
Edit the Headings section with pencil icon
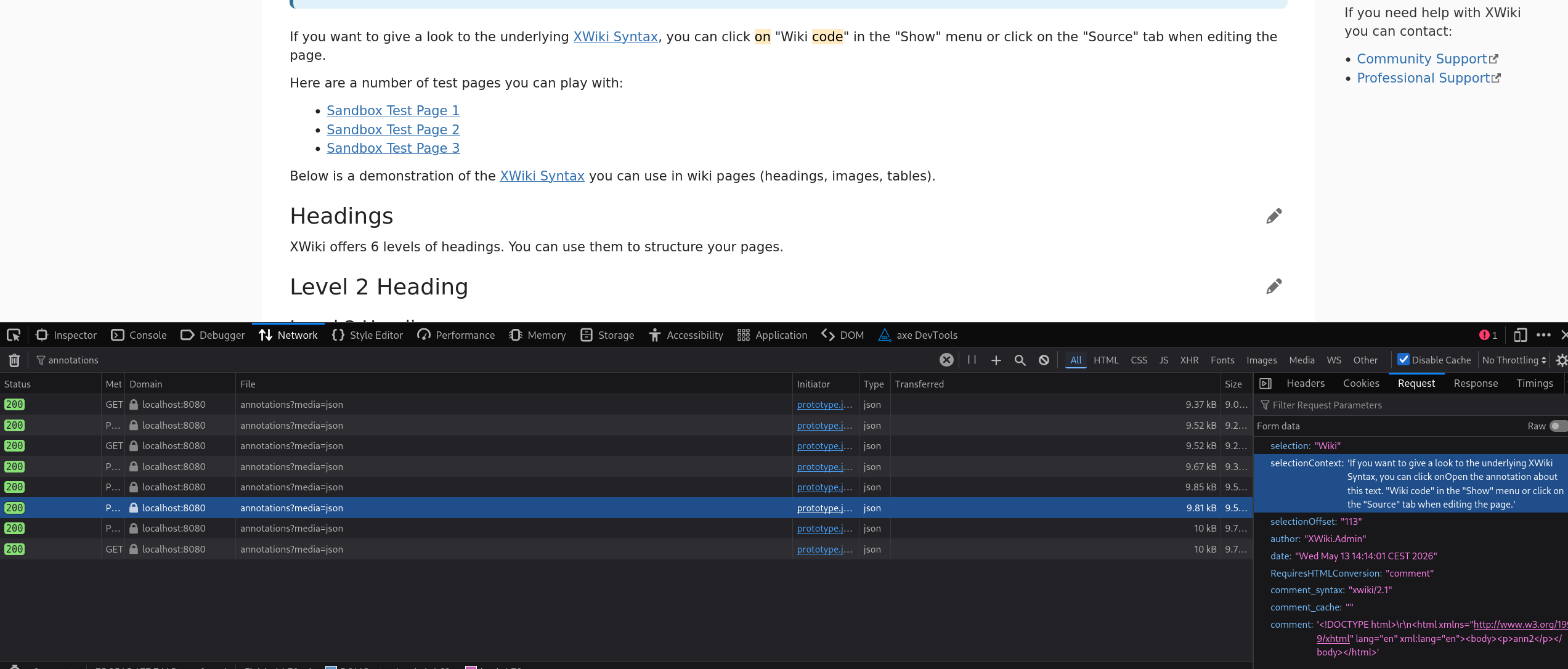click(1274, 216)
